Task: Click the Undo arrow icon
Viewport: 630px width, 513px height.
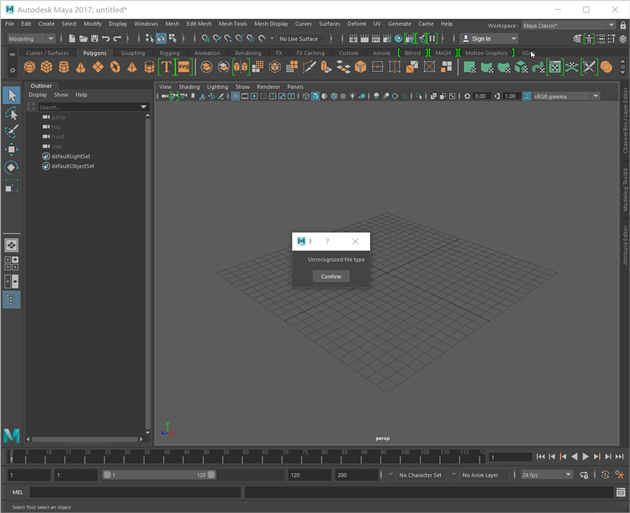Action: point(105,39)
